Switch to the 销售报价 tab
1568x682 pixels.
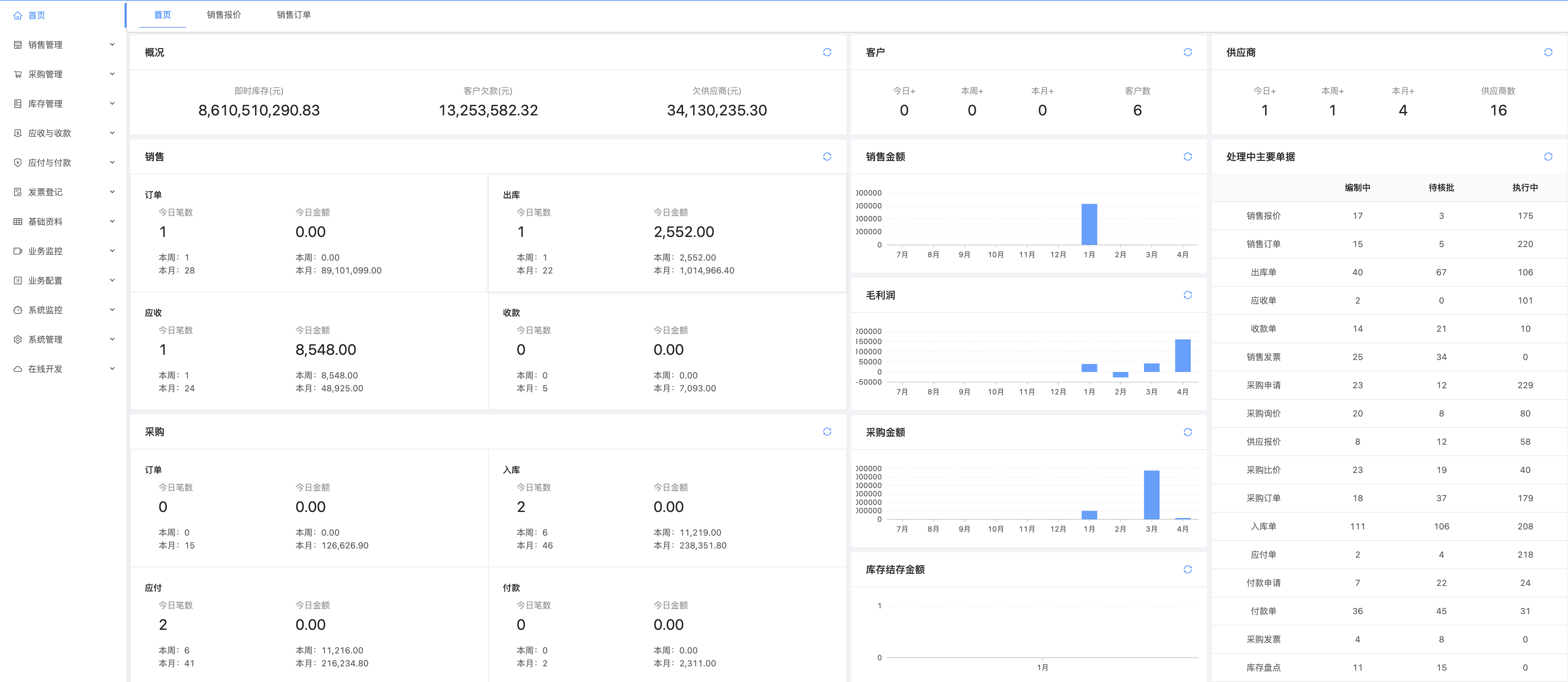tap(224, 15)
